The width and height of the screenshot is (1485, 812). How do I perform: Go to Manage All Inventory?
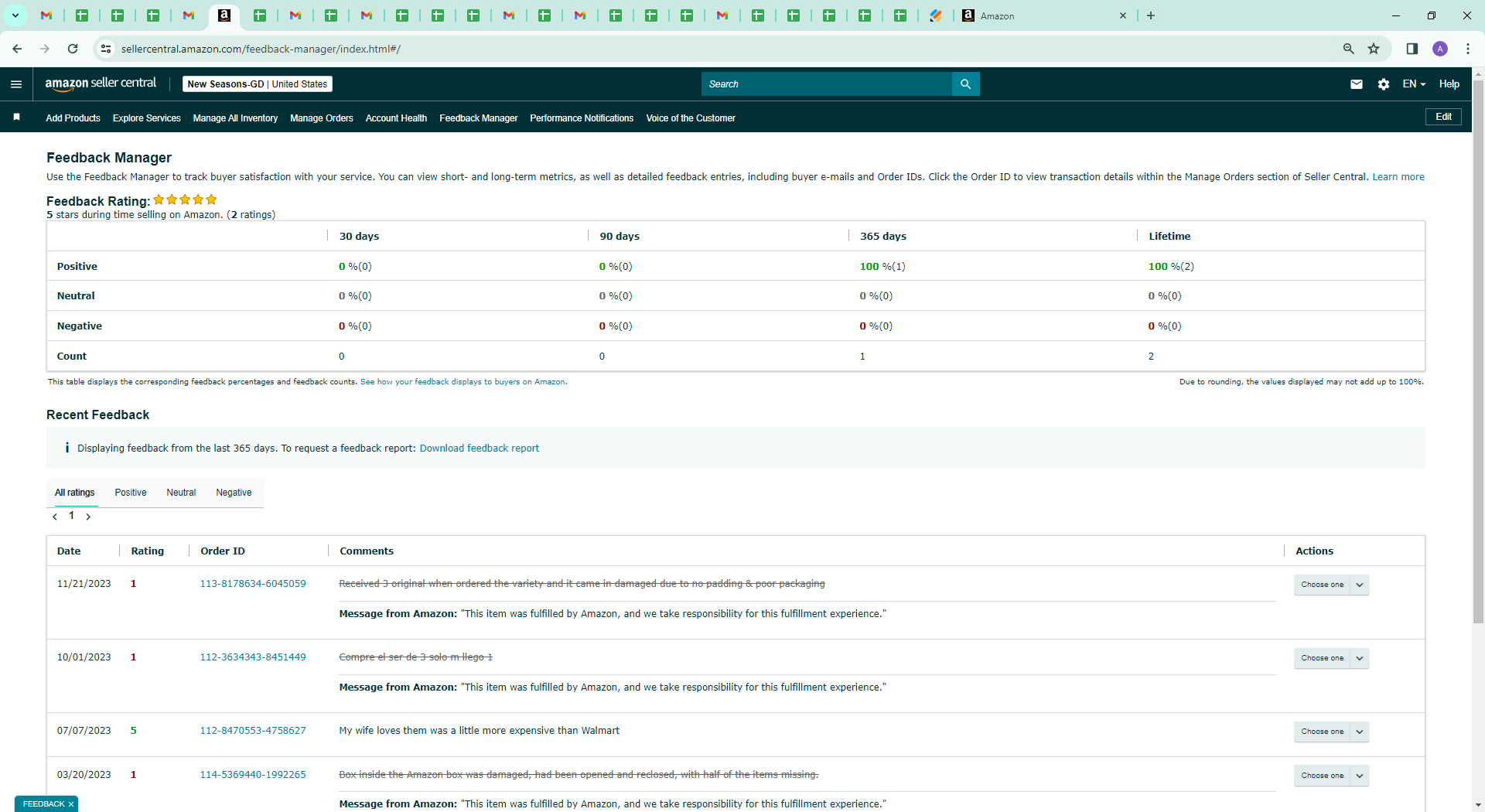pos(235,118)
